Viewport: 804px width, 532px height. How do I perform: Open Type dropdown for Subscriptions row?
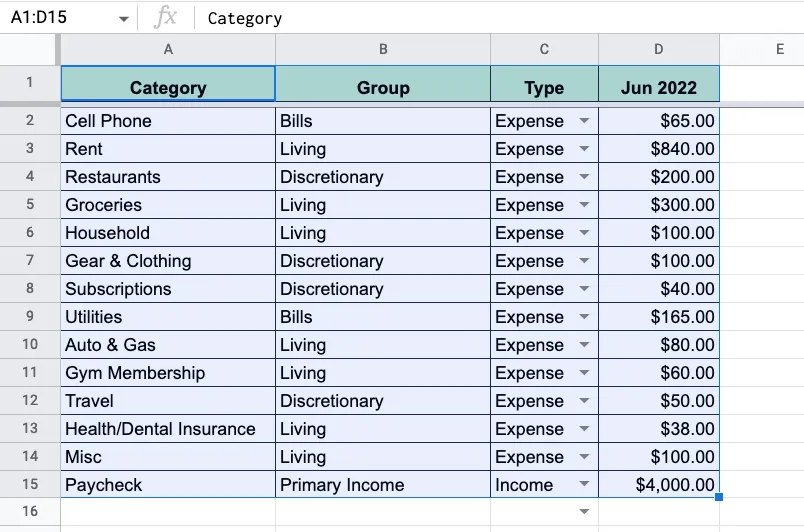coord(584,289)
